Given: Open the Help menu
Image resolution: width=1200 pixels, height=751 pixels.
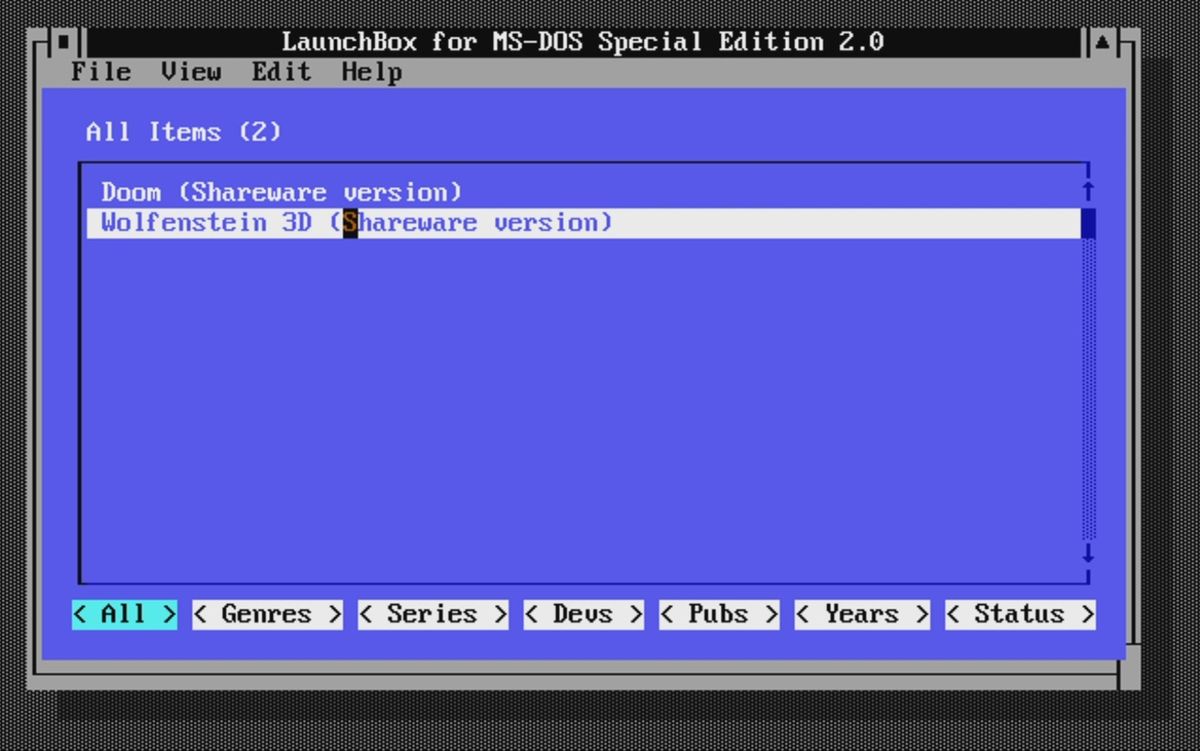Looking at the screenshot, I should pyautogui.click(x=371, y=72).
